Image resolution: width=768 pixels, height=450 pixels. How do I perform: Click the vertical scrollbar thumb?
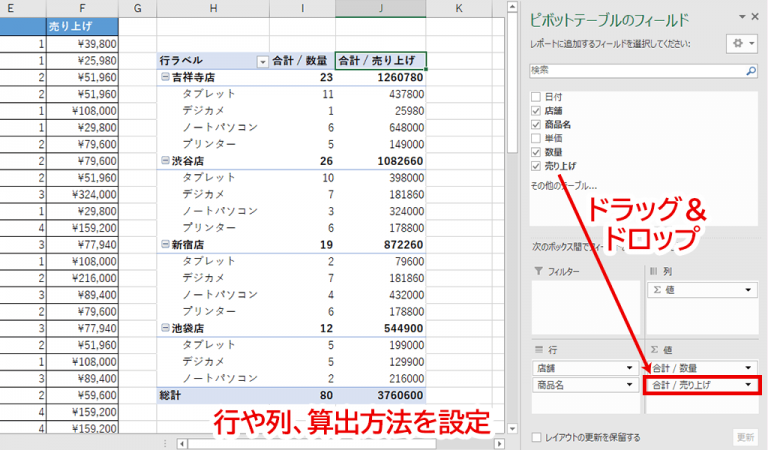512,82
